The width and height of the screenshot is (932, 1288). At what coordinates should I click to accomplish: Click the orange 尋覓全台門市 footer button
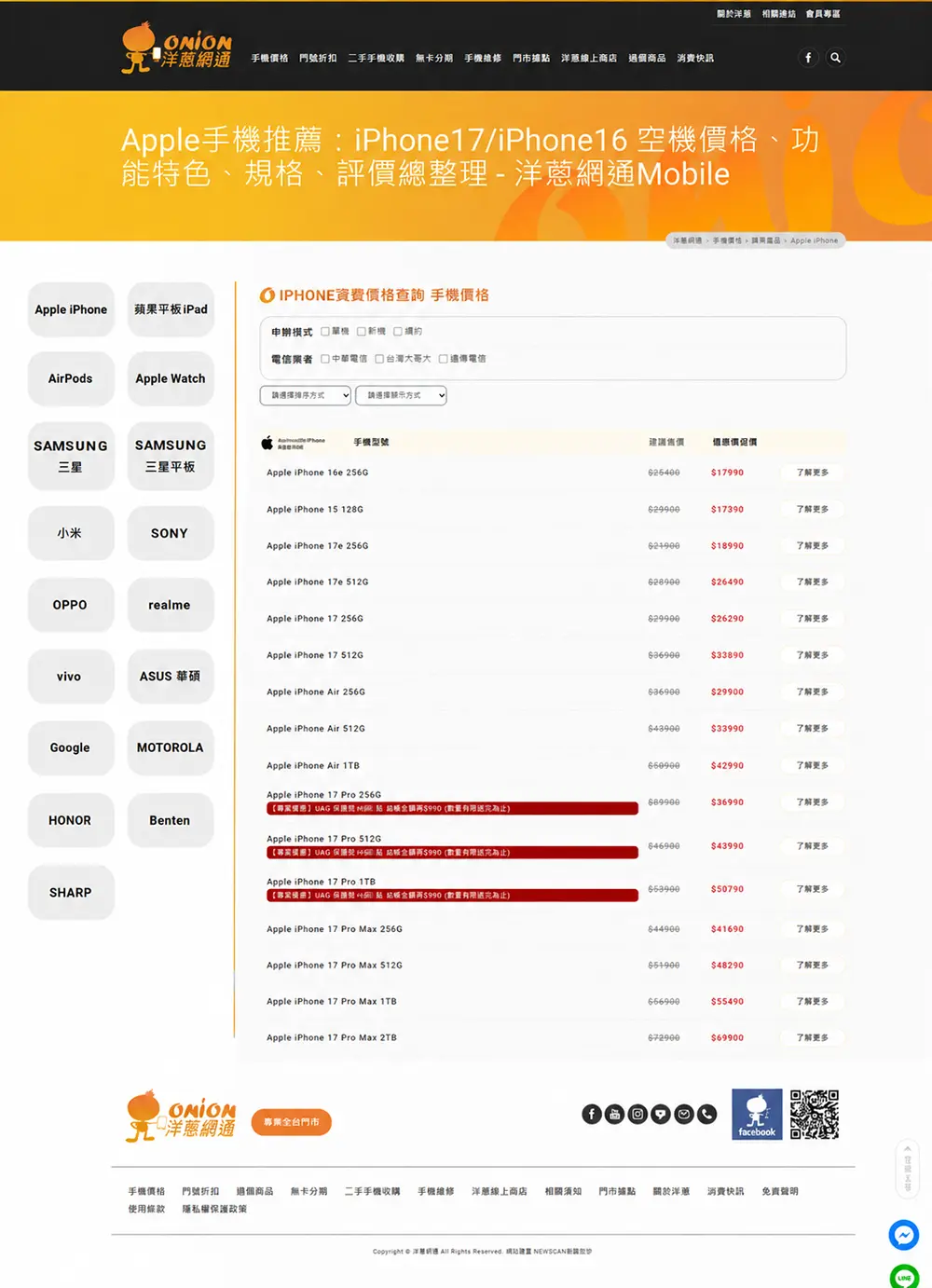coord(292,1122)
